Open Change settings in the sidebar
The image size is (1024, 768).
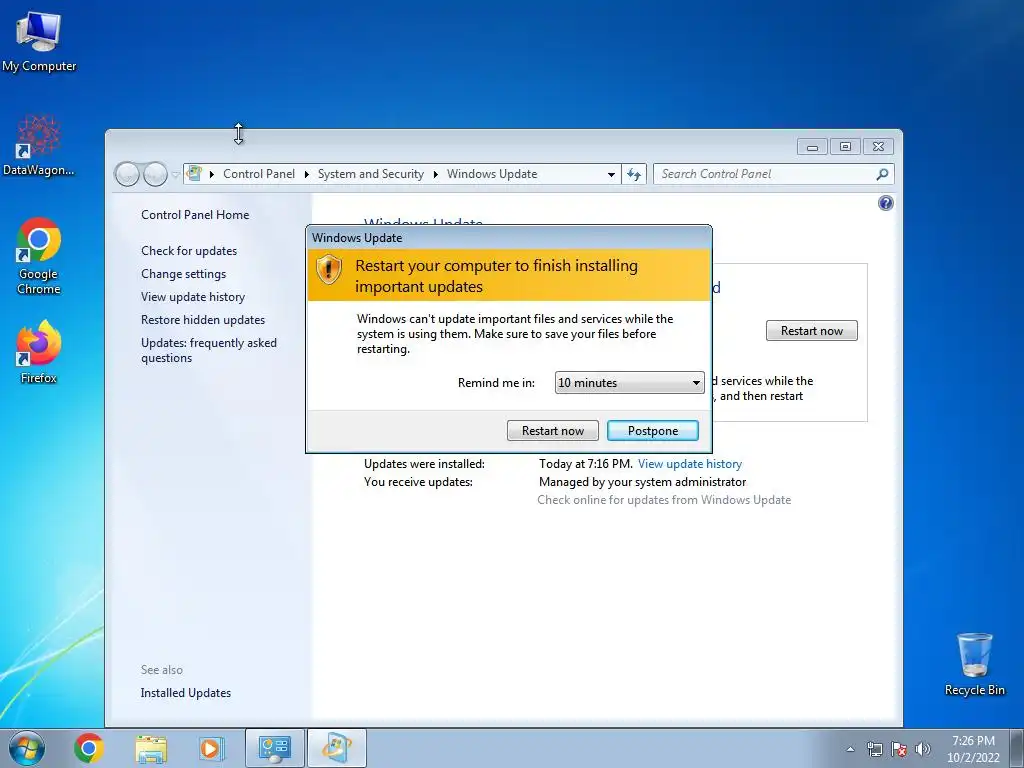click(184, 274)
